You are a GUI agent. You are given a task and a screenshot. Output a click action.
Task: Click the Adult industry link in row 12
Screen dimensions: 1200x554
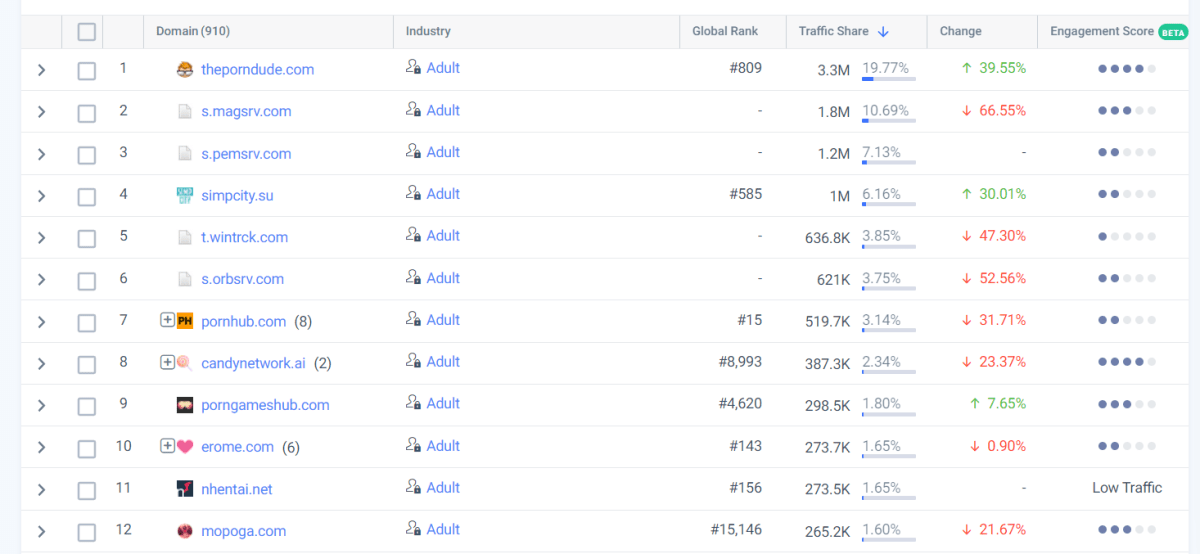point(443,529)
